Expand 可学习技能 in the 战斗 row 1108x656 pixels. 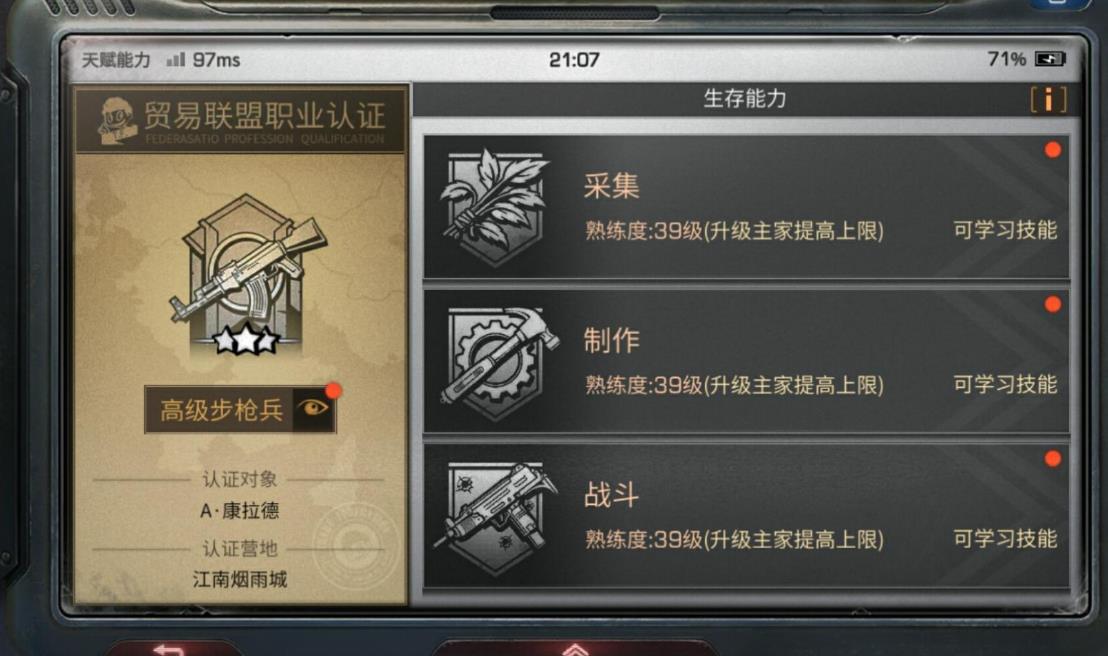1005,539
